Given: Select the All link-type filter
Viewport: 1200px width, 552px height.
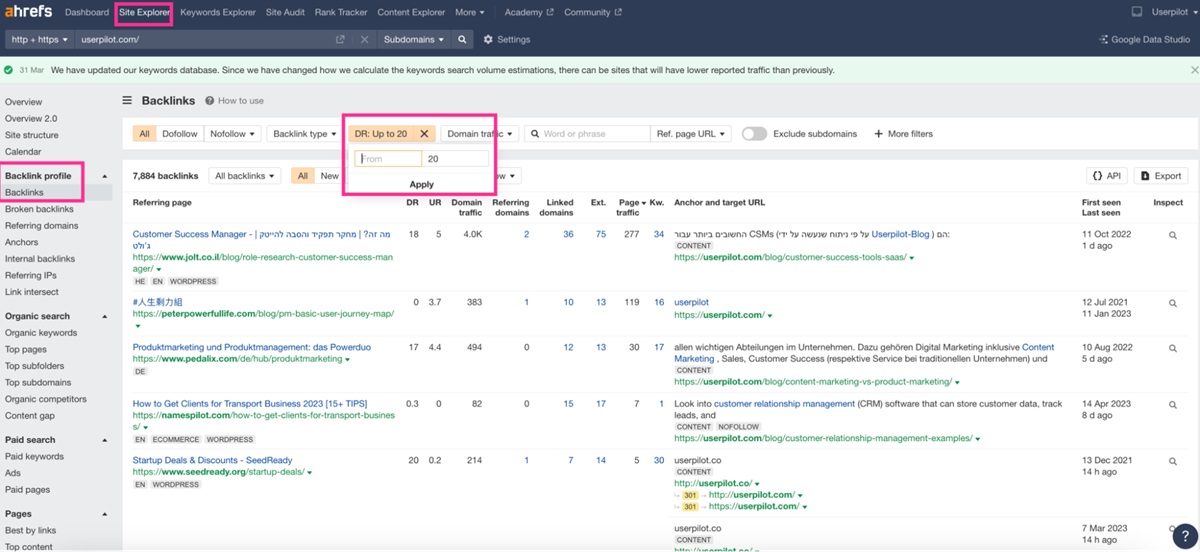Looking at the screenshot, I should pyautogui.click(x=144, y=133).
